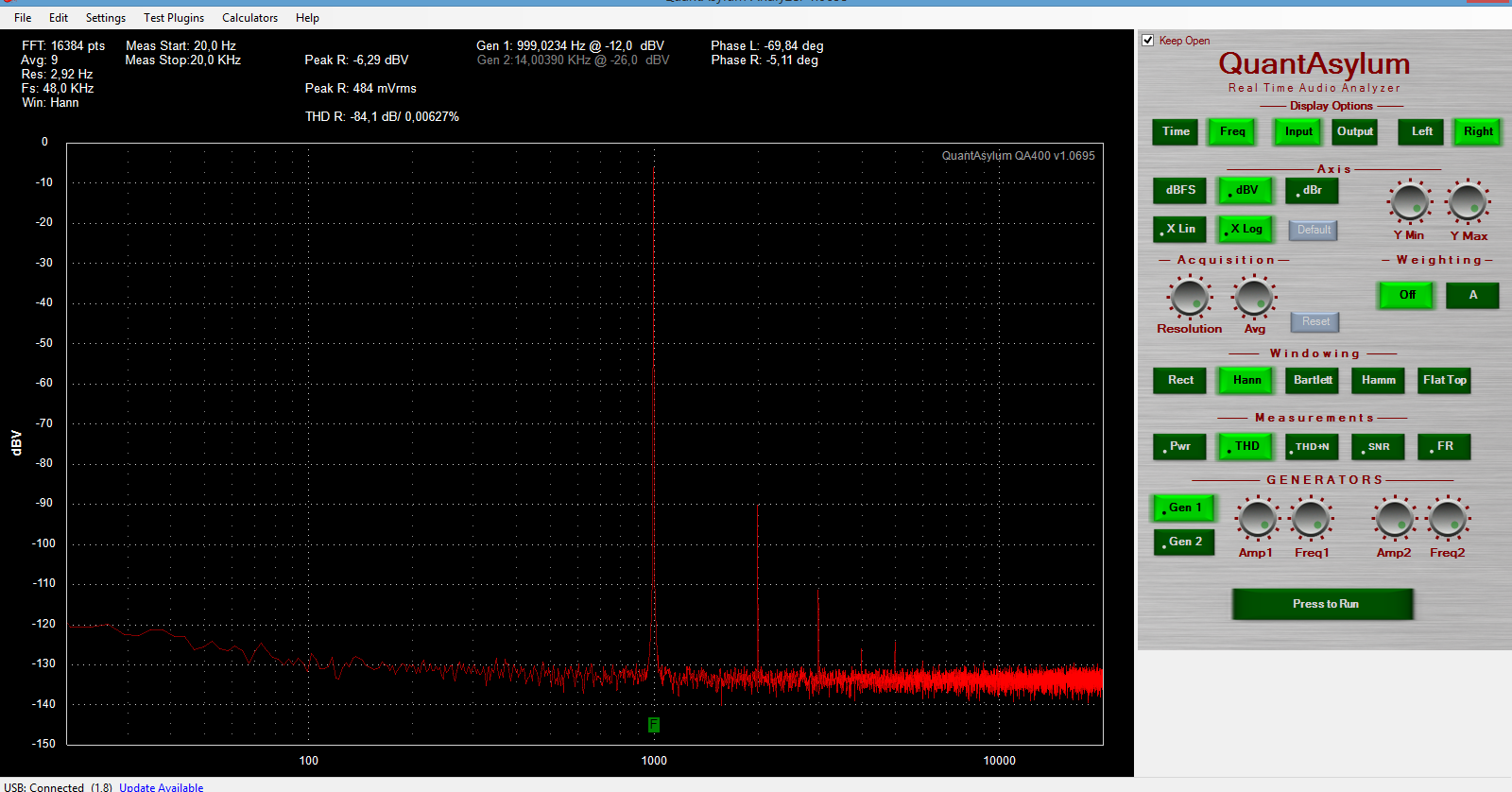The height and width of the screenshot is (792, 1512).
Task: Set Y axis units to dBFS
Action: point(1180,190)
